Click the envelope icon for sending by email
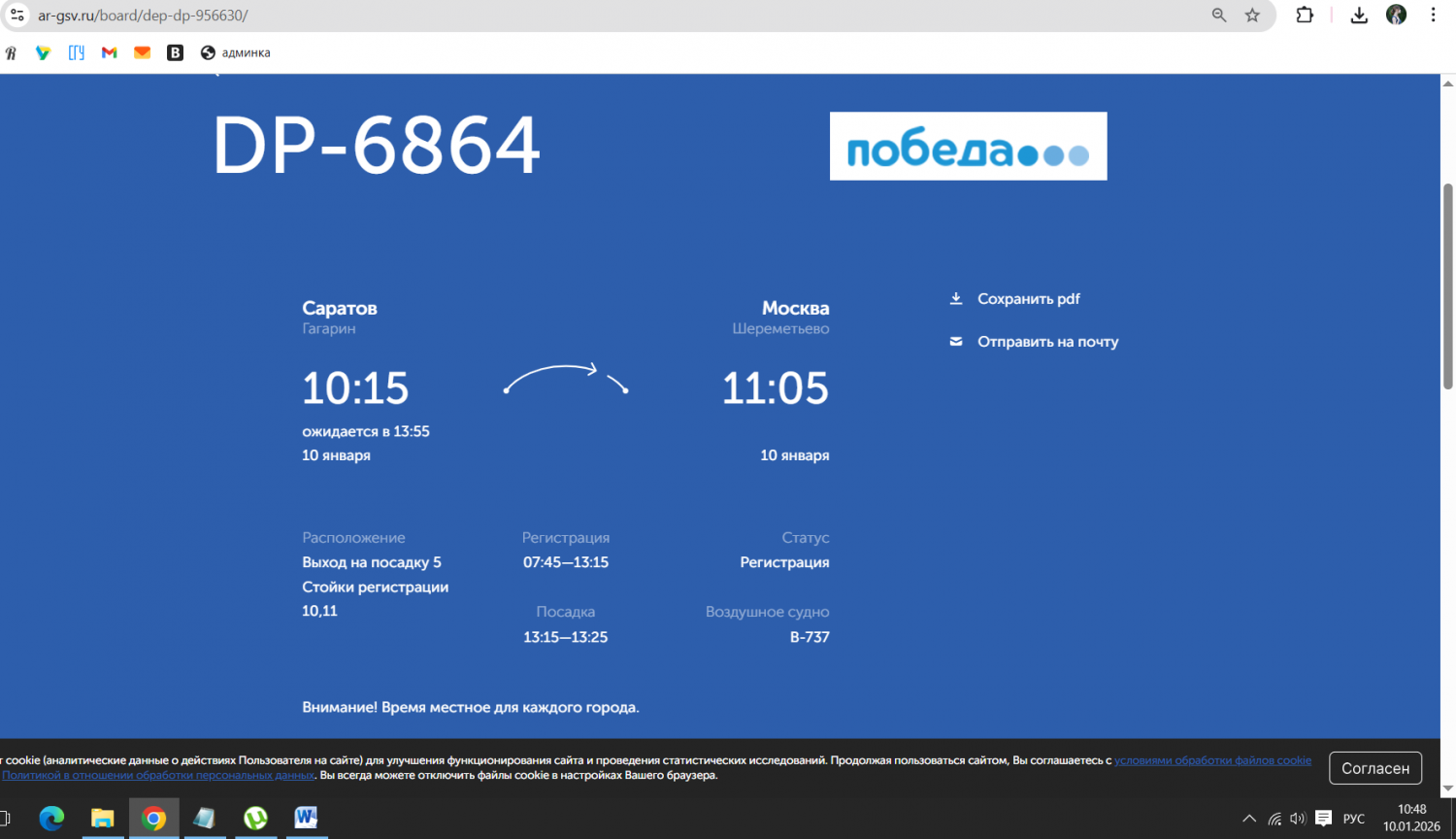The image size is (1456, 839). click(956, 342)
